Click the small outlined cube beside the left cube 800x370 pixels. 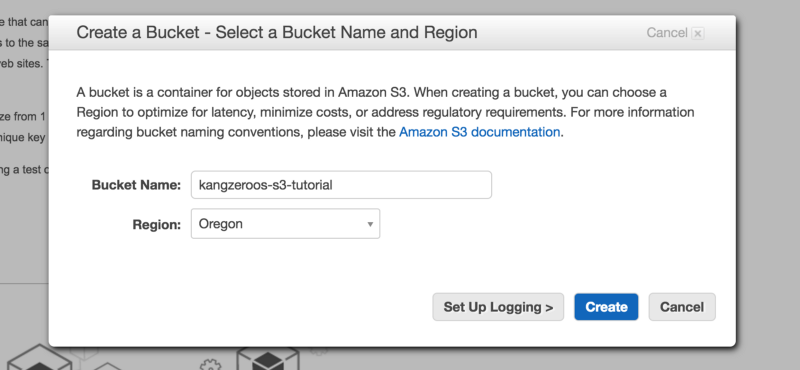pos(107,365)
